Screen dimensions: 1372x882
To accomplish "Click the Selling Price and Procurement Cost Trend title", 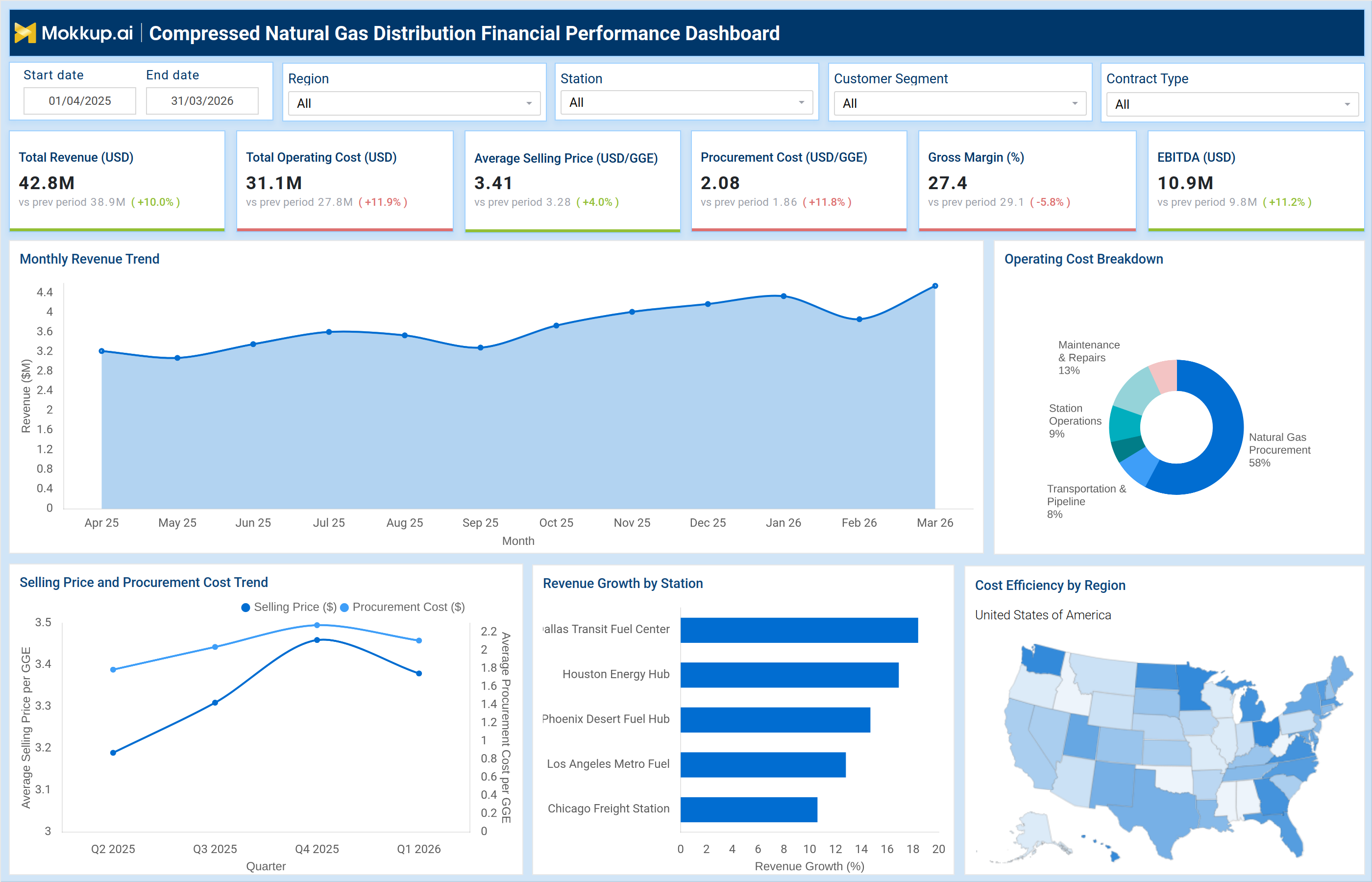I will 144,583.
